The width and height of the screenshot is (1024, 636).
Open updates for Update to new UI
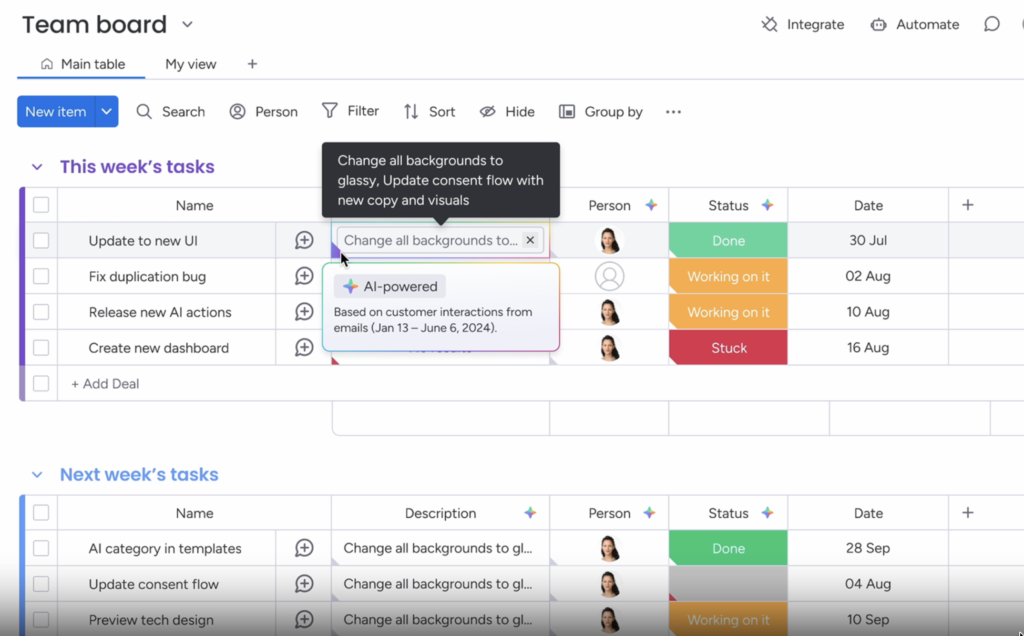pyautogui.click(x=304, y=240)
